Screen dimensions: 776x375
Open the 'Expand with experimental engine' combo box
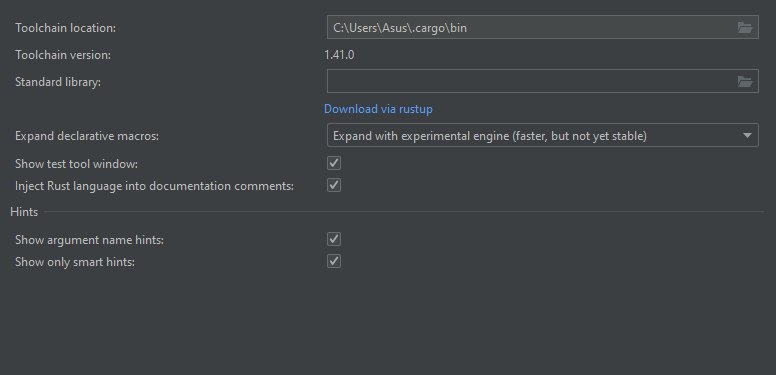coord(542,136)
